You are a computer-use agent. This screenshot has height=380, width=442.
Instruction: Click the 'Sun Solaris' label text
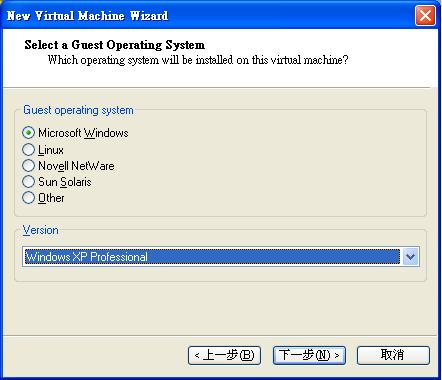pyautogui.click(x=65, y=182)
